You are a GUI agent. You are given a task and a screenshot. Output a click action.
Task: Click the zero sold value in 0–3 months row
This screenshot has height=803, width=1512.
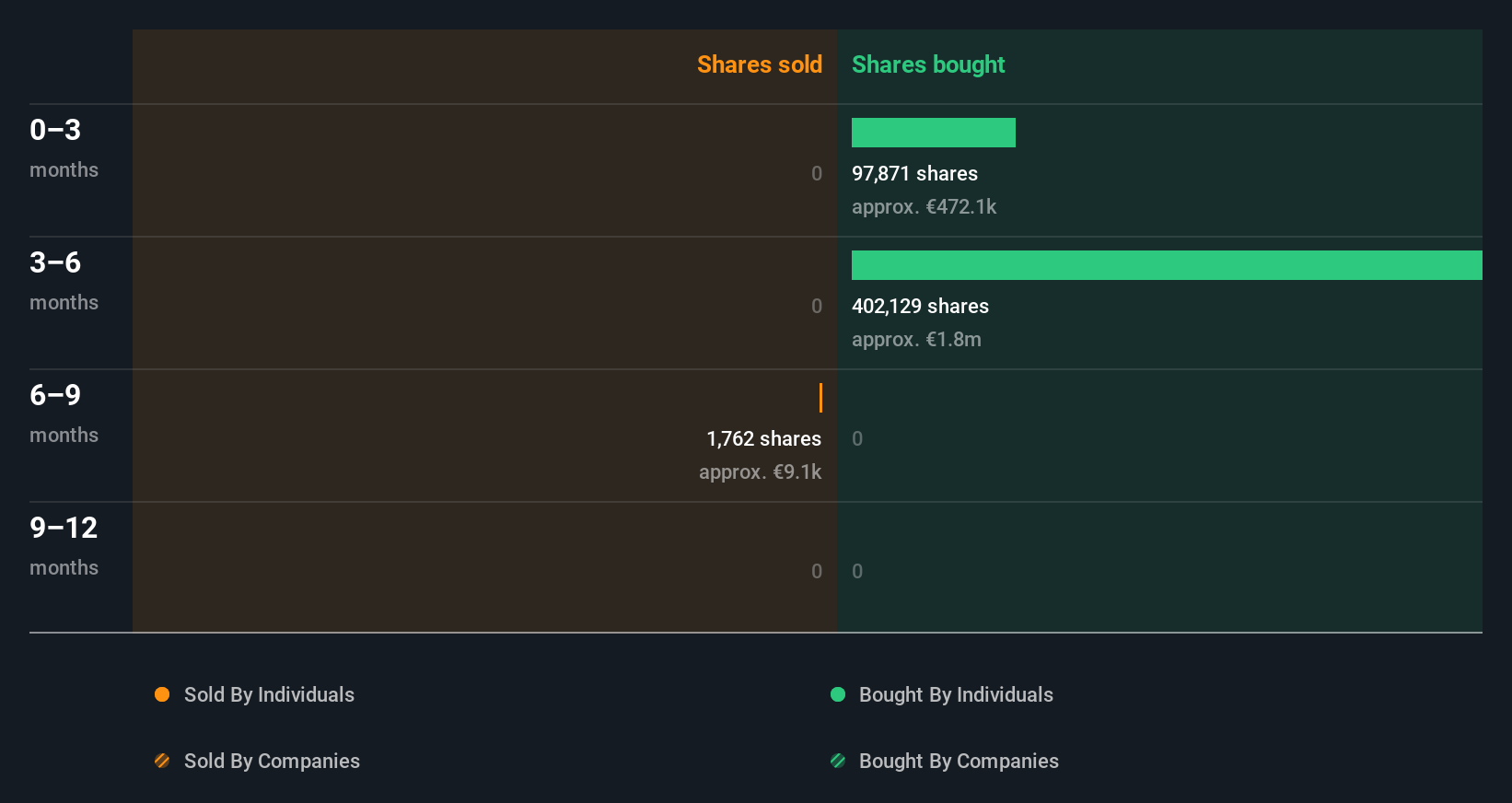(x=817, y=173)
